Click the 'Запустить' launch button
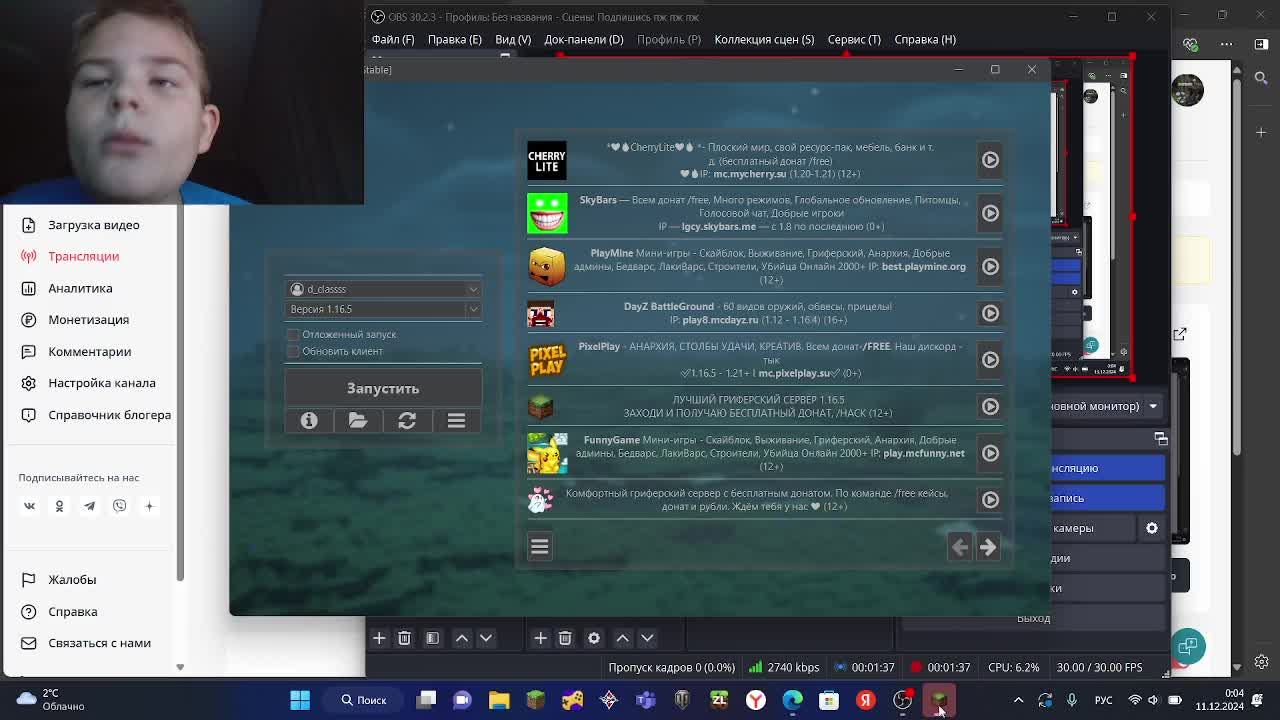 pyautogui.click(x=383, y=388)
